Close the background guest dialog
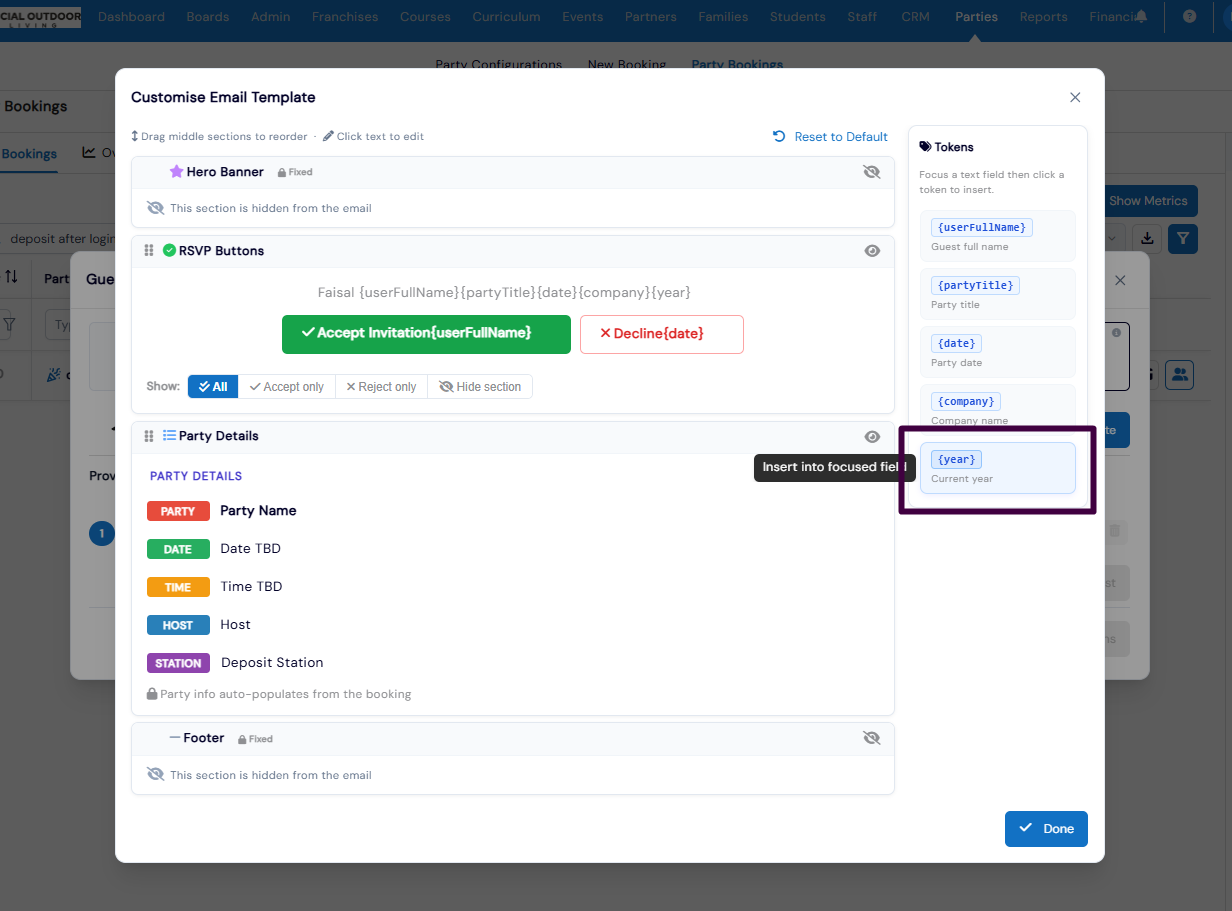The width and height of the screenshot is (1232, 911). click(x=1120, y=281)
